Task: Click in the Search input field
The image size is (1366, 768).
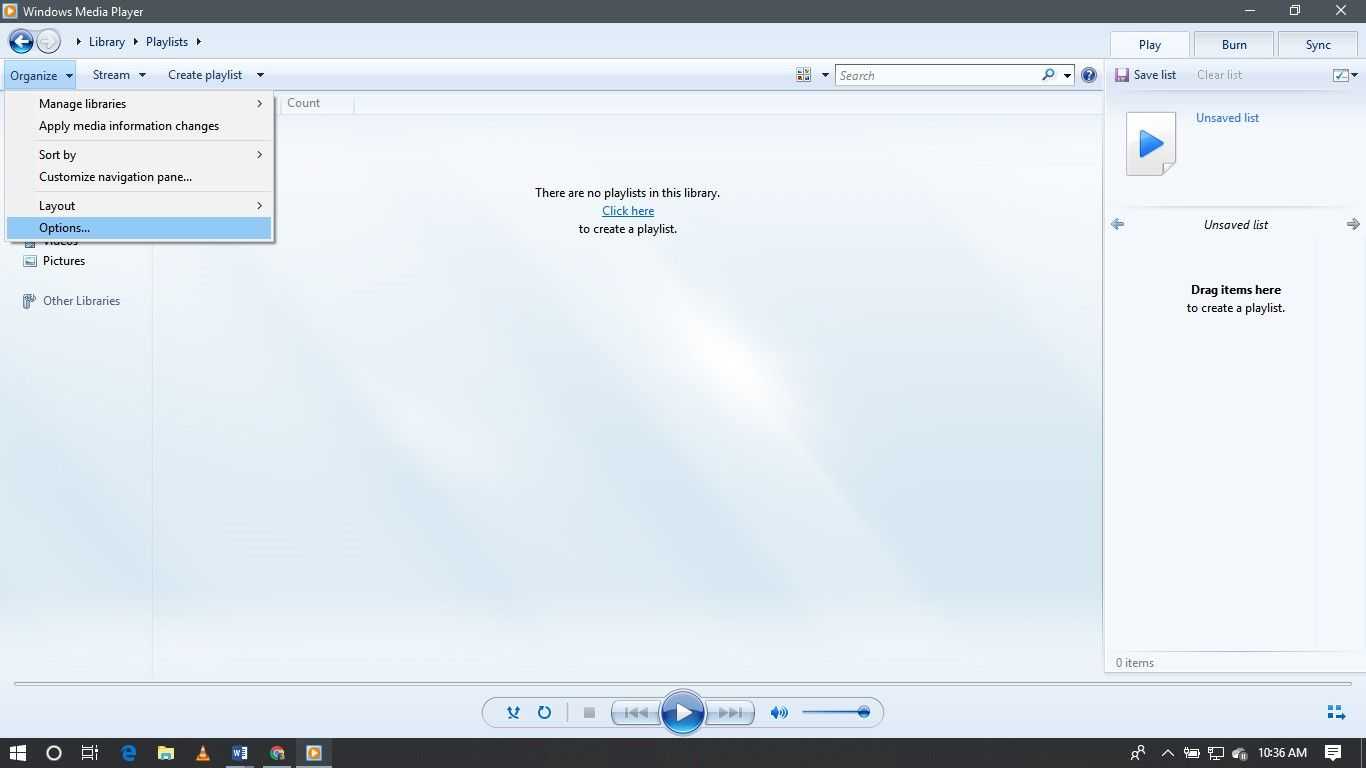Action: (938, 75)
